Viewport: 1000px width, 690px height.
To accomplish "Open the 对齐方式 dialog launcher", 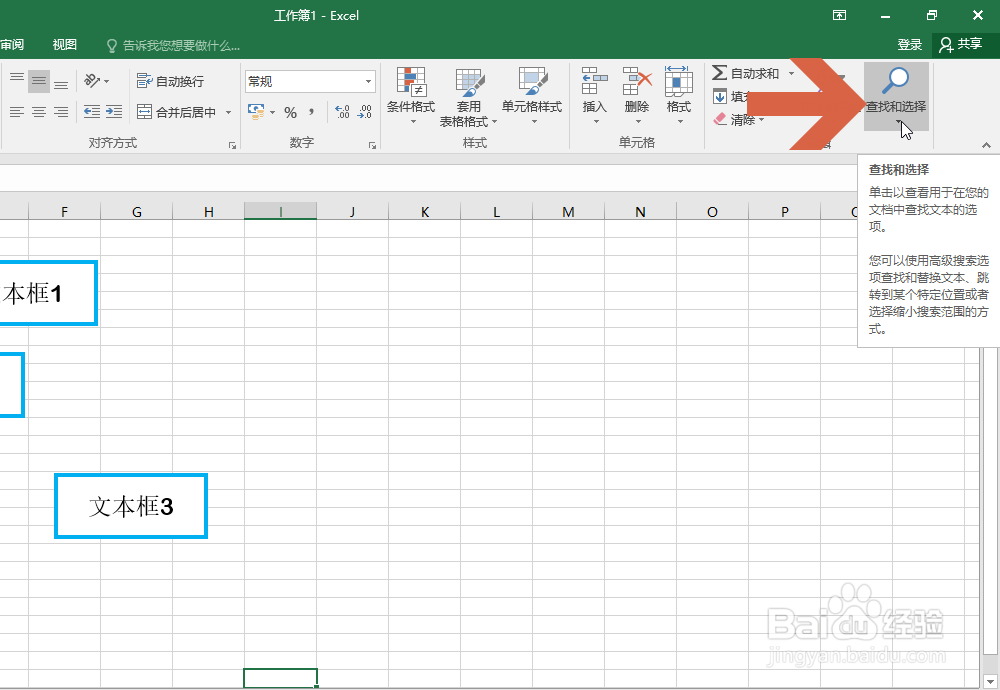I will pos(232,145).
